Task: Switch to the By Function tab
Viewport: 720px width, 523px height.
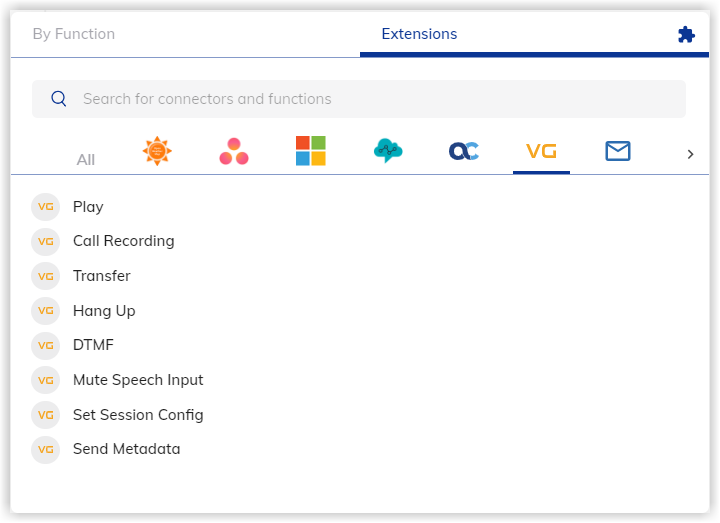Action: click(74, 34)
